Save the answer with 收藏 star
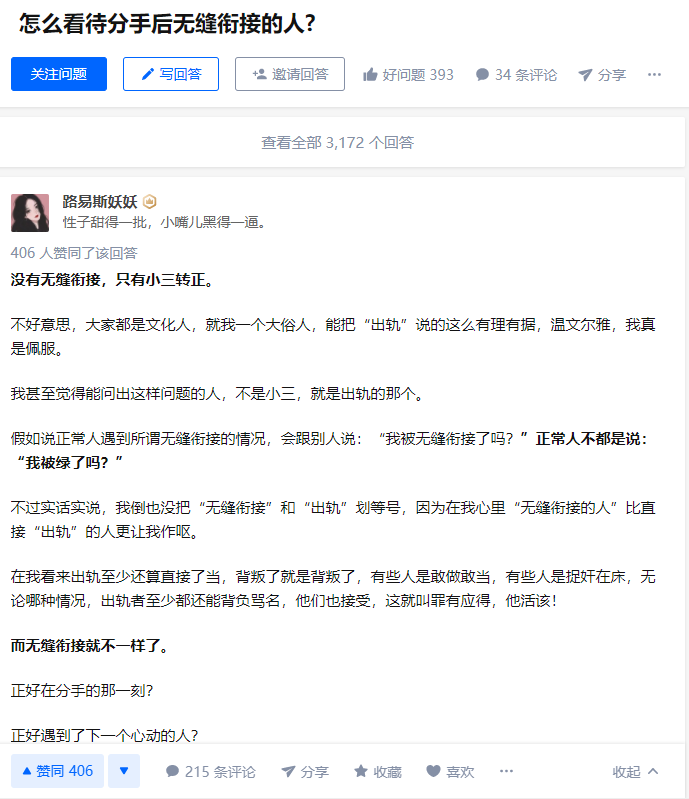689x799 pixels. coord(378,771)
